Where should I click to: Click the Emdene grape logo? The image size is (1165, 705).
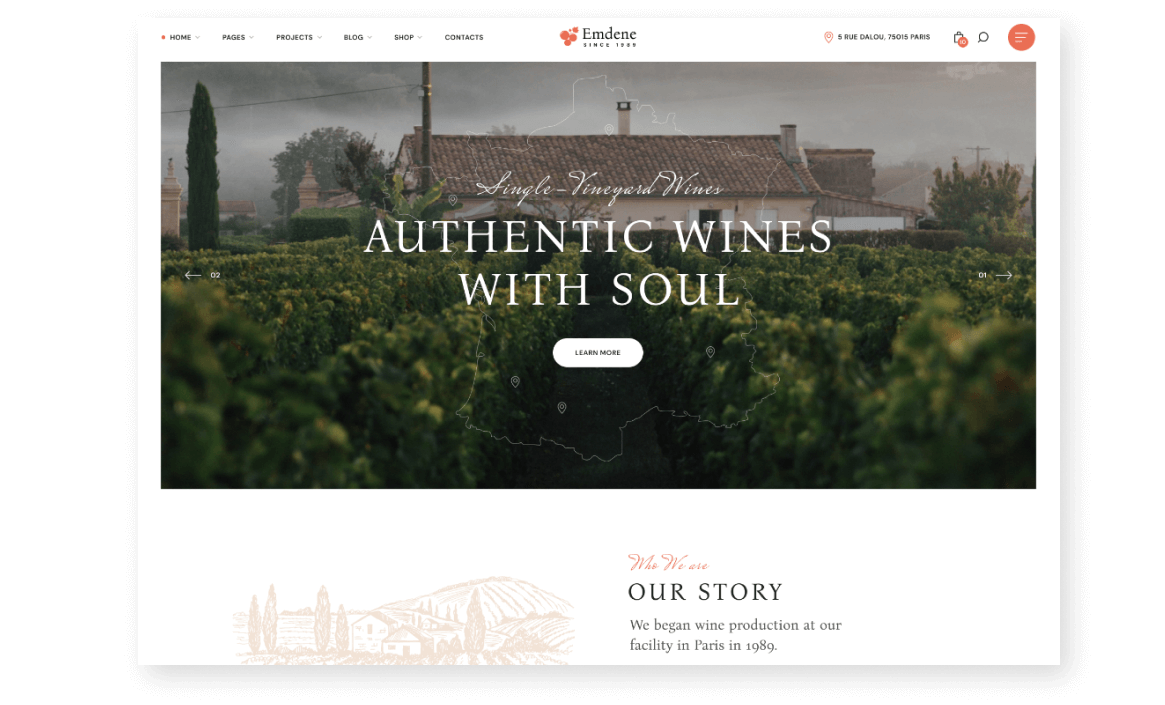click(x=598, y=36)
